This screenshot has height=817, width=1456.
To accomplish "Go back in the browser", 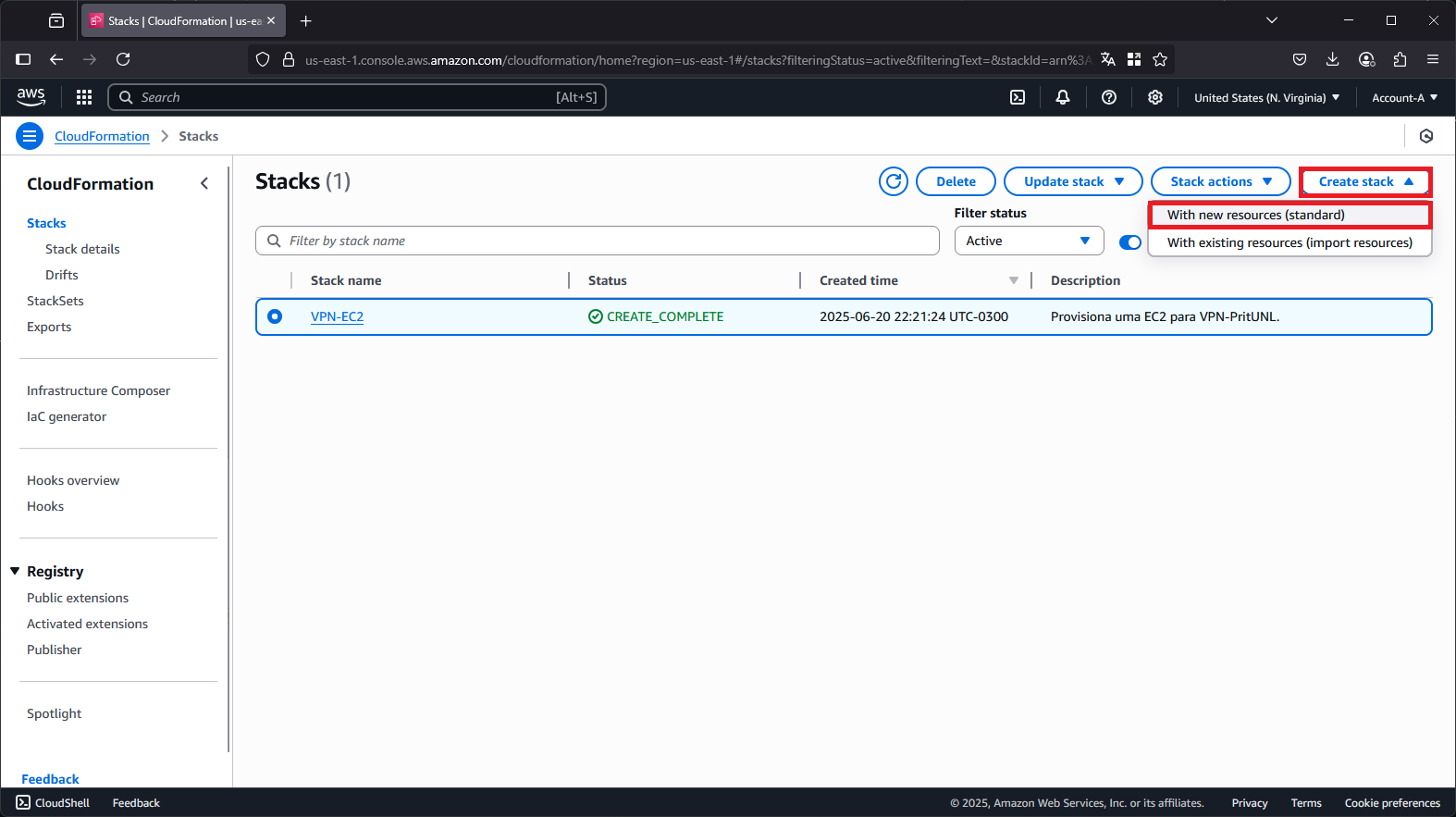I will click(56, 59).
